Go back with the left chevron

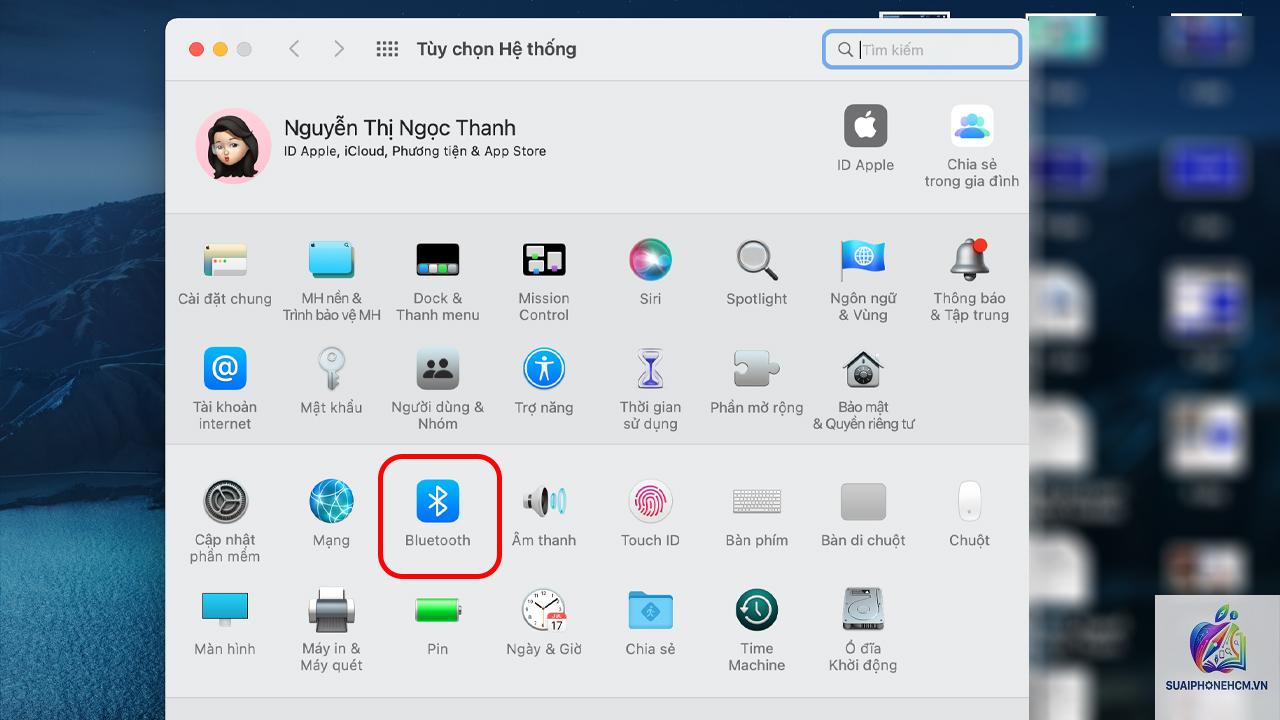294,49
